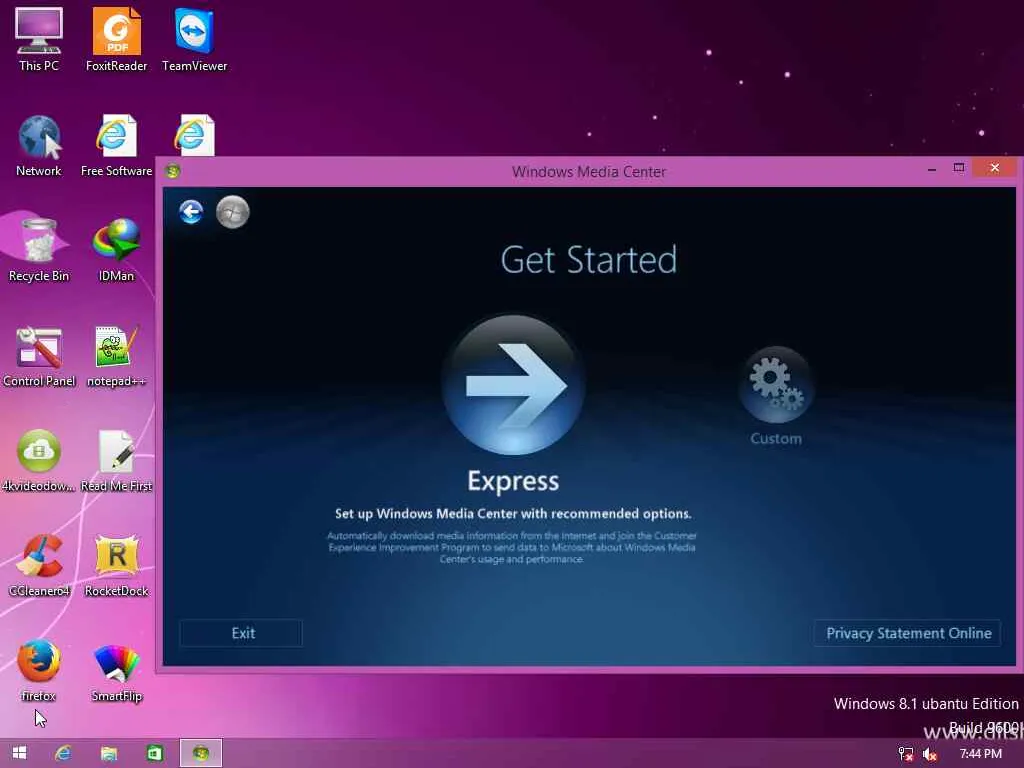Open This PC desktop icon
The height and width of the screenshot is (768, 1024).
[39, 39]
